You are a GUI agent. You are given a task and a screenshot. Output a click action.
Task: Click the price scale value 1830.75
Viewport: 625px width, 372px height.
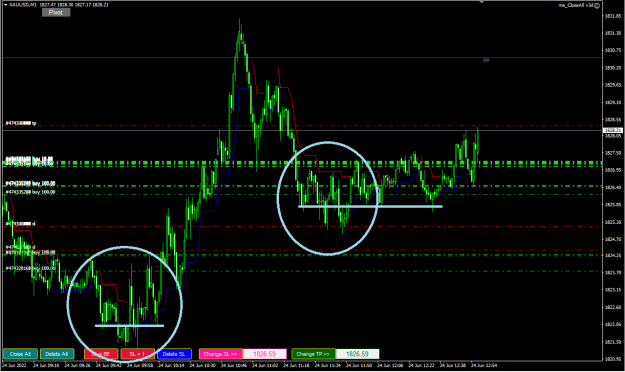[613, 50]
